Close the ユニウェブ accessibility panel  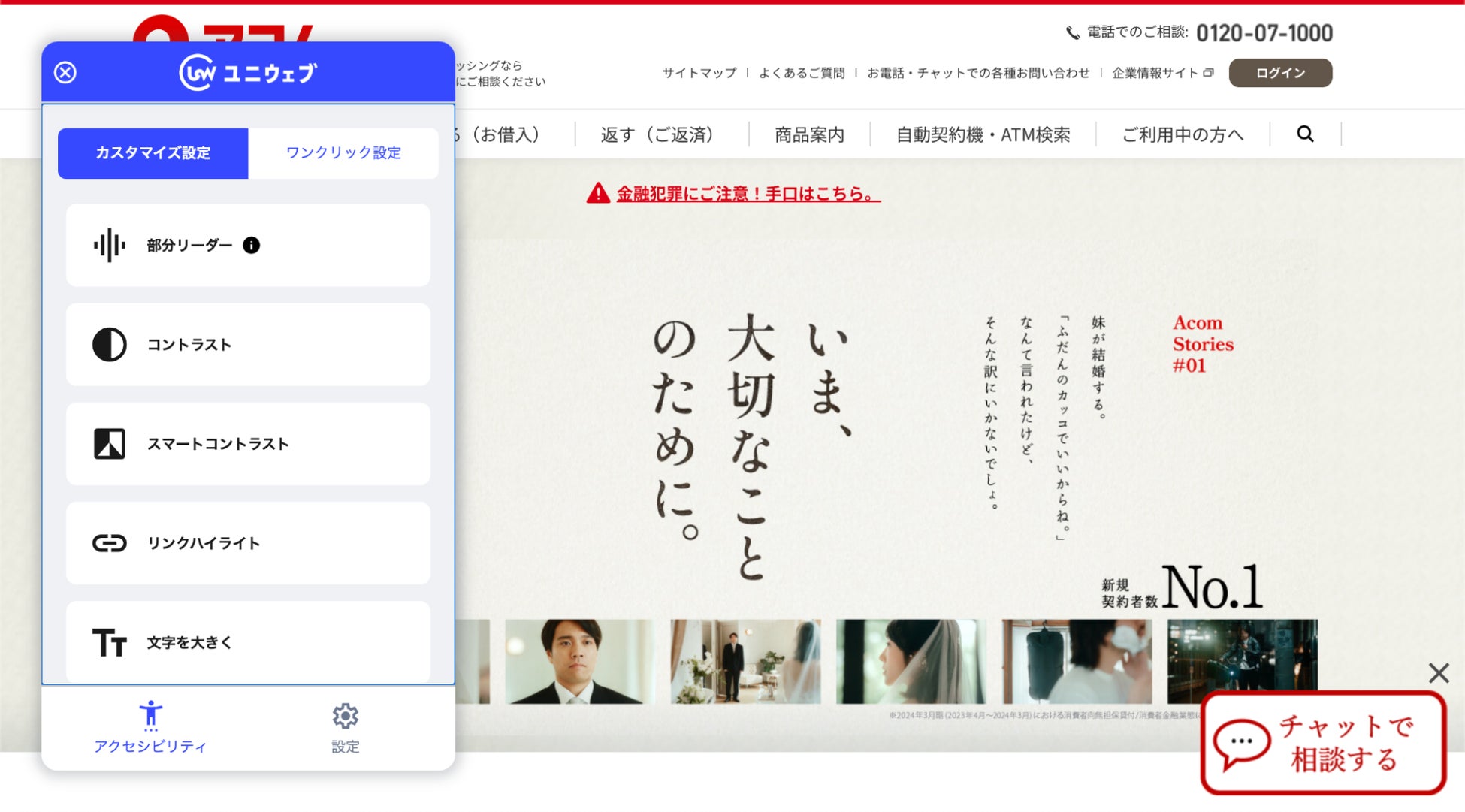(x=65, y=72)
